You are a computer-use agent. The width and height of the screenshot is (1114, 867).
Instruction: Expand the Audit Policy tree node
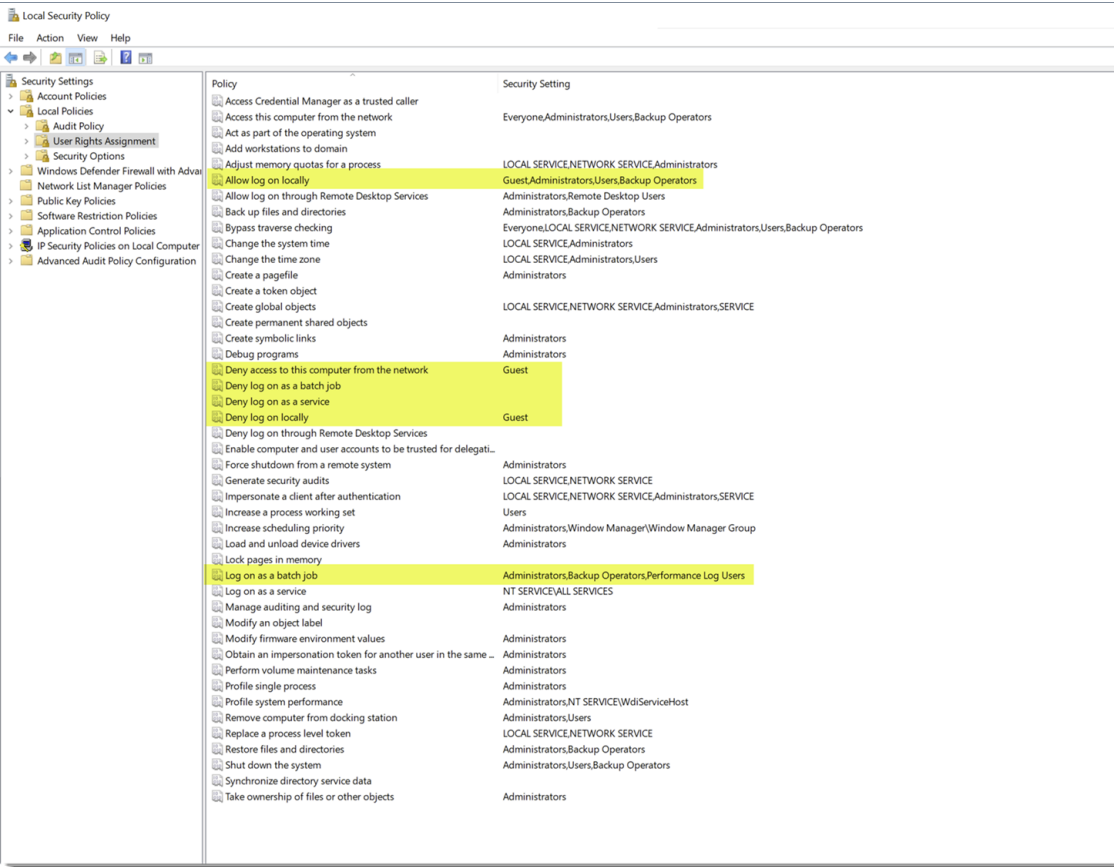(26, 126)
